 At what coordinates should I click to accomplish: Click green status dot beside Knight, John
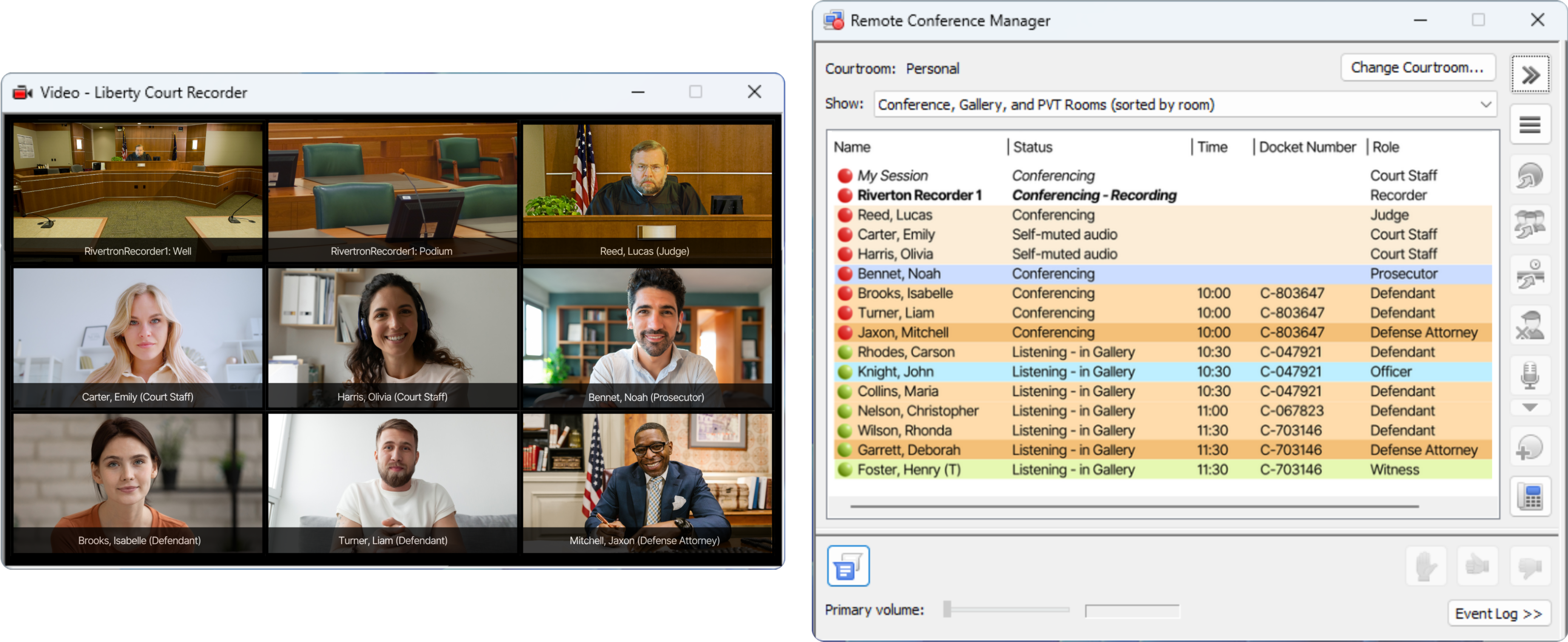pos(845,372)
